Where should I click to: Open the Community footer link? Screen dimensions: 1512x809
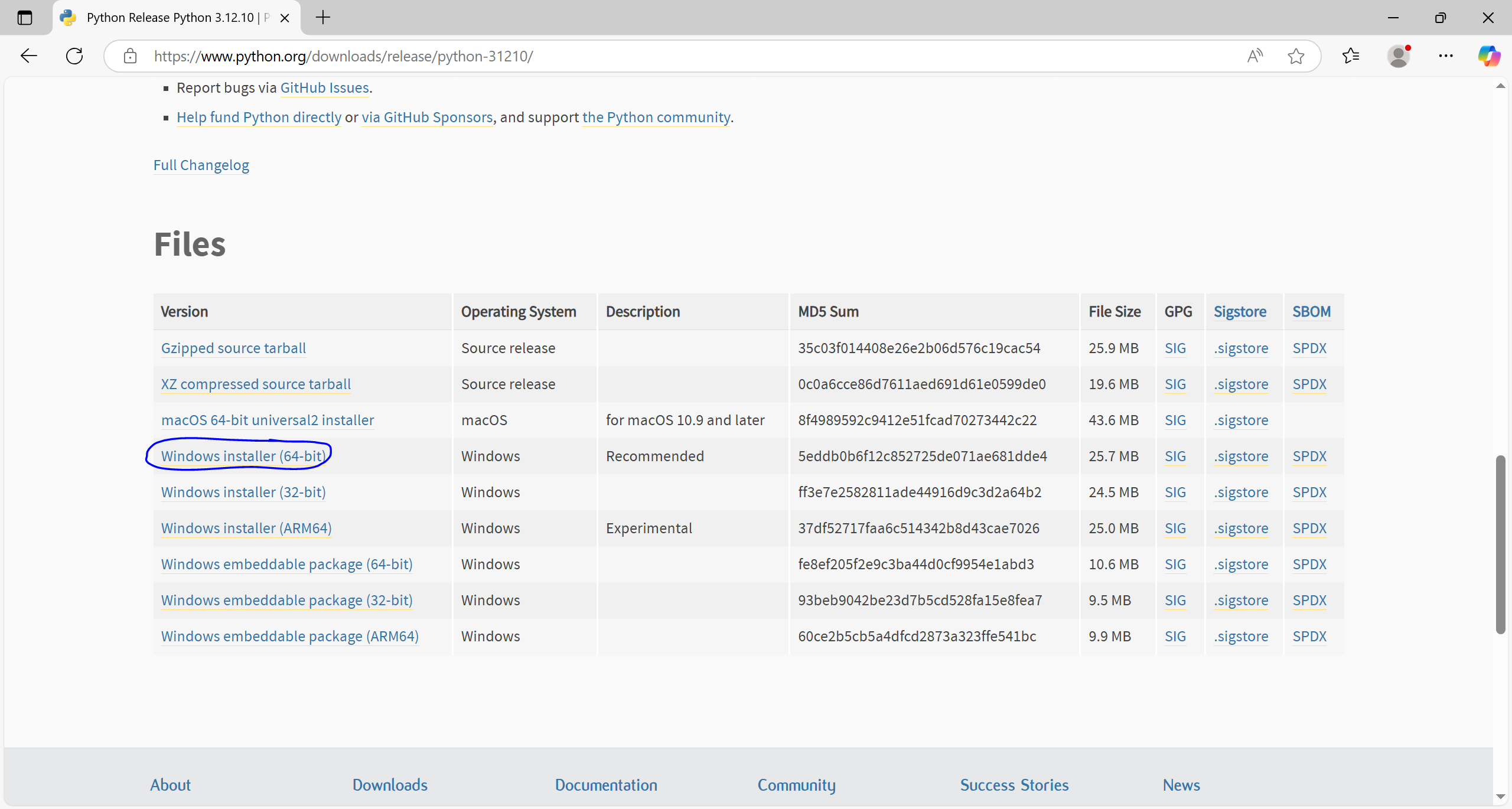pyautogui.click(x=797, y=785)
